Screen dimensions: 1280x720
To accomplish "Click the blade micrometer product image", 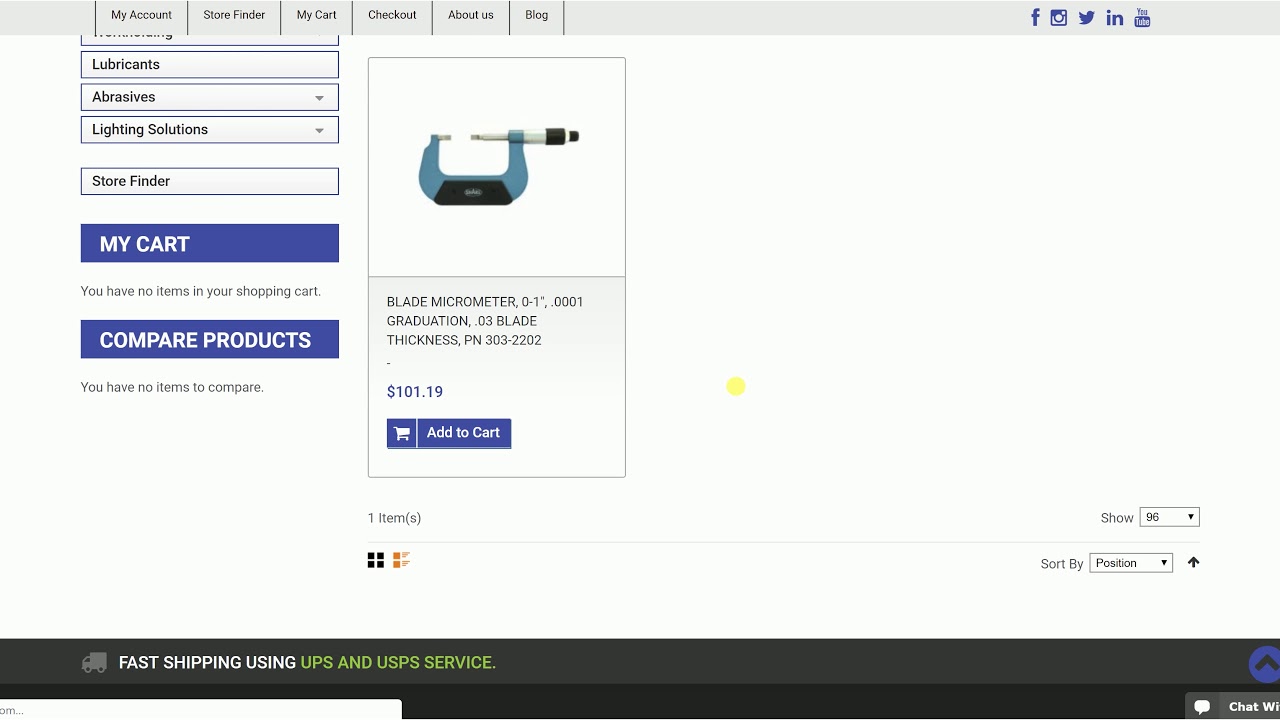I will point(497,167).
